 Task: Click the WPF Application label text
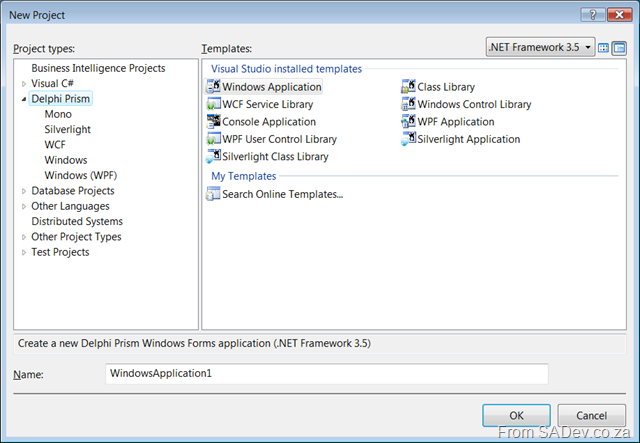(x=456, y=122)
